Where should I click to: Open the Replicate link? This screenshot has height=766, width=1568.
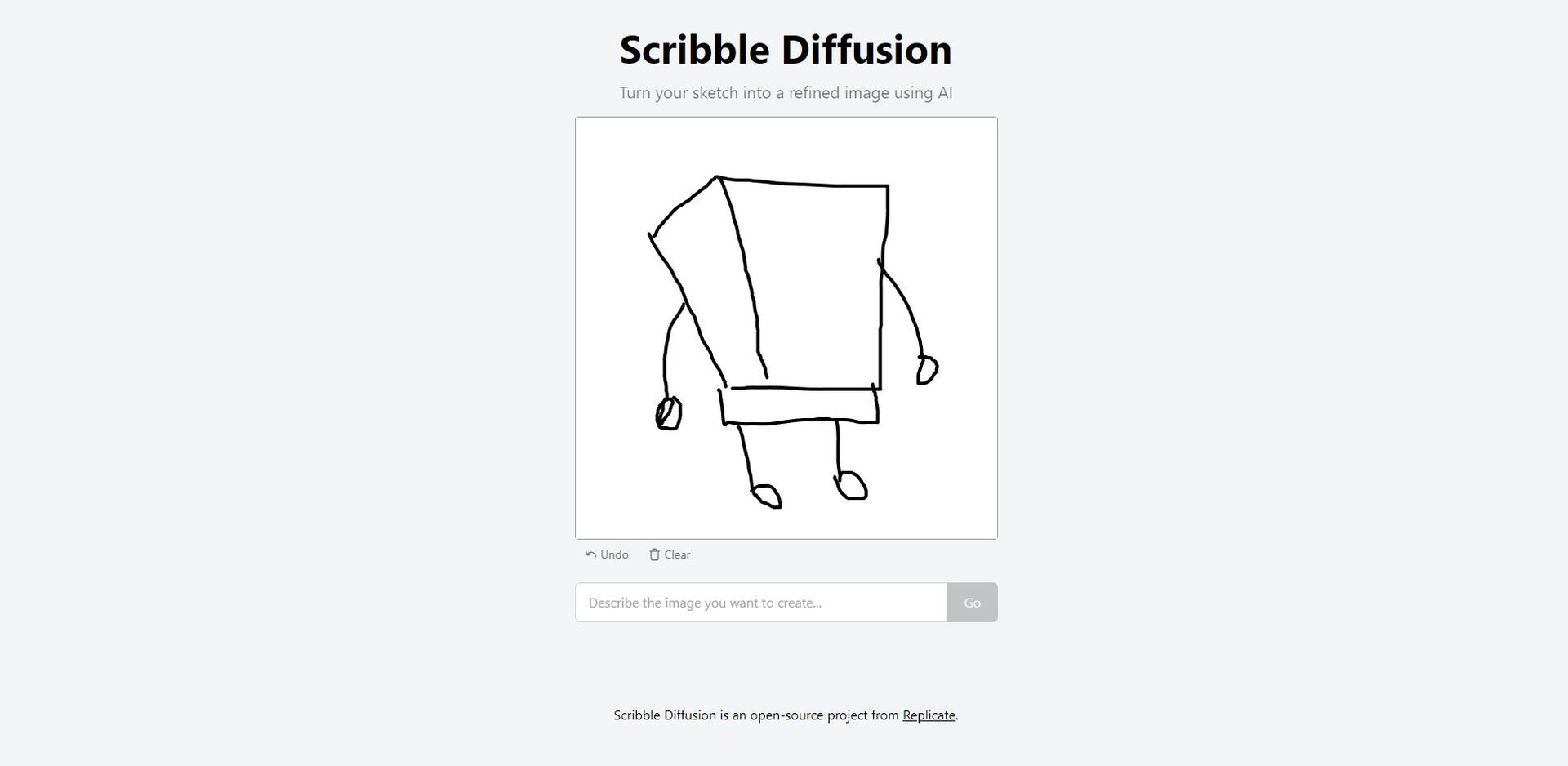coord(929,715)
